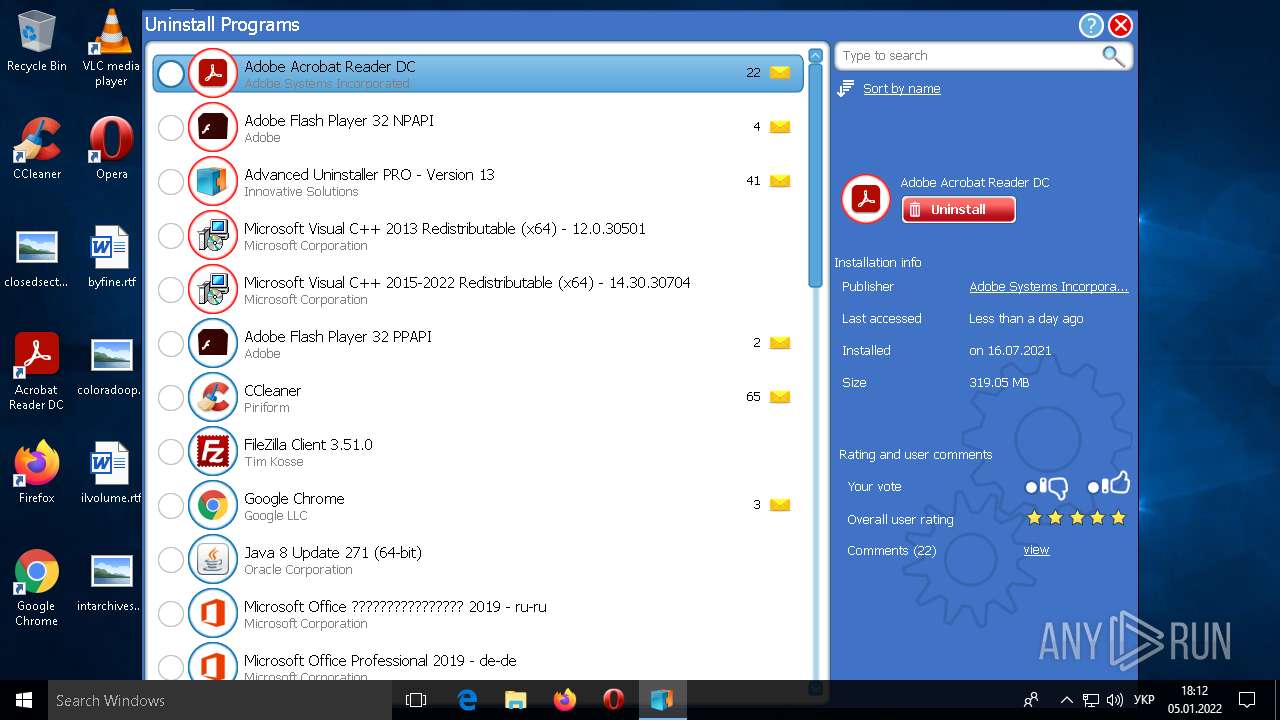
Task: Click the sort order icon
Action: [845, 89]
